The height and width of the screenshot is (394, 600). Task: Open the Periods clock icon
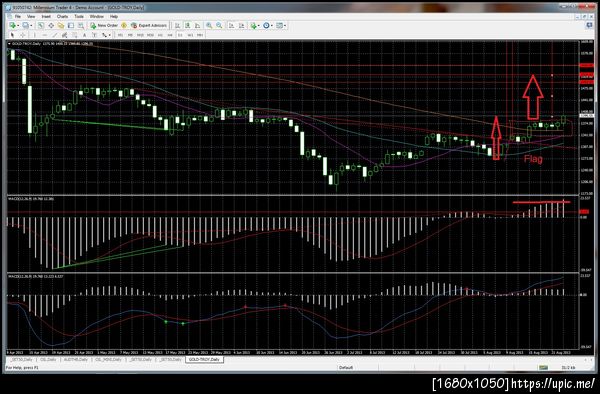pyautogui.click(x=266, y=25)
